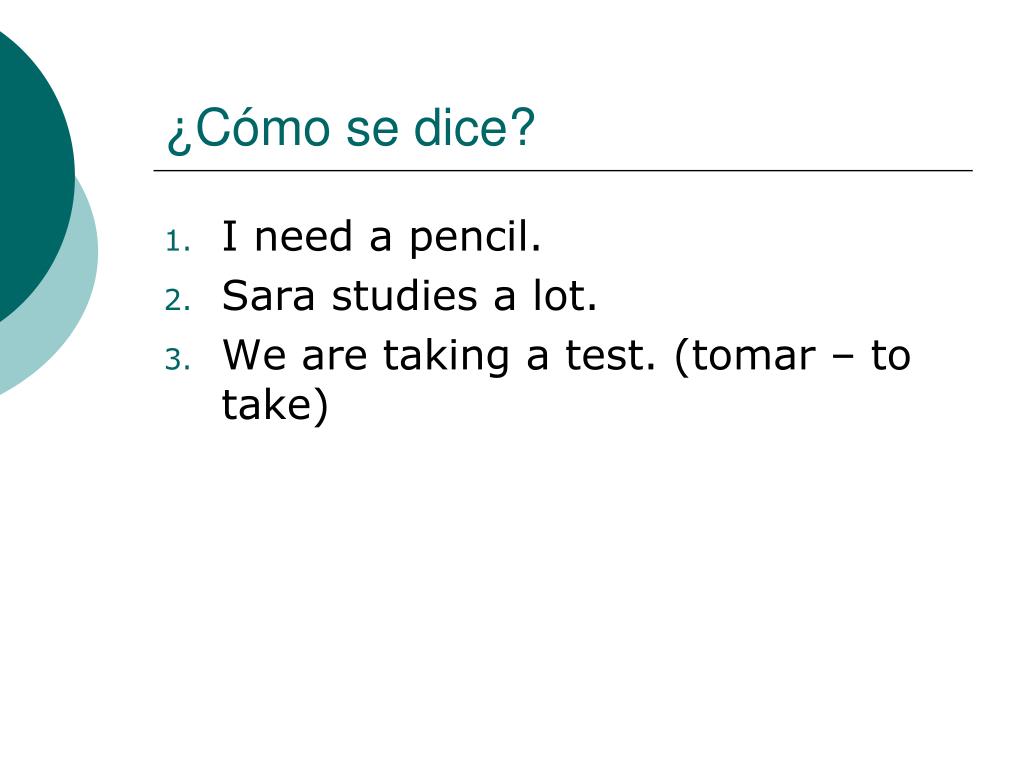
Task: Click the horizontal line under the title
Action: [x=563, y=170]
